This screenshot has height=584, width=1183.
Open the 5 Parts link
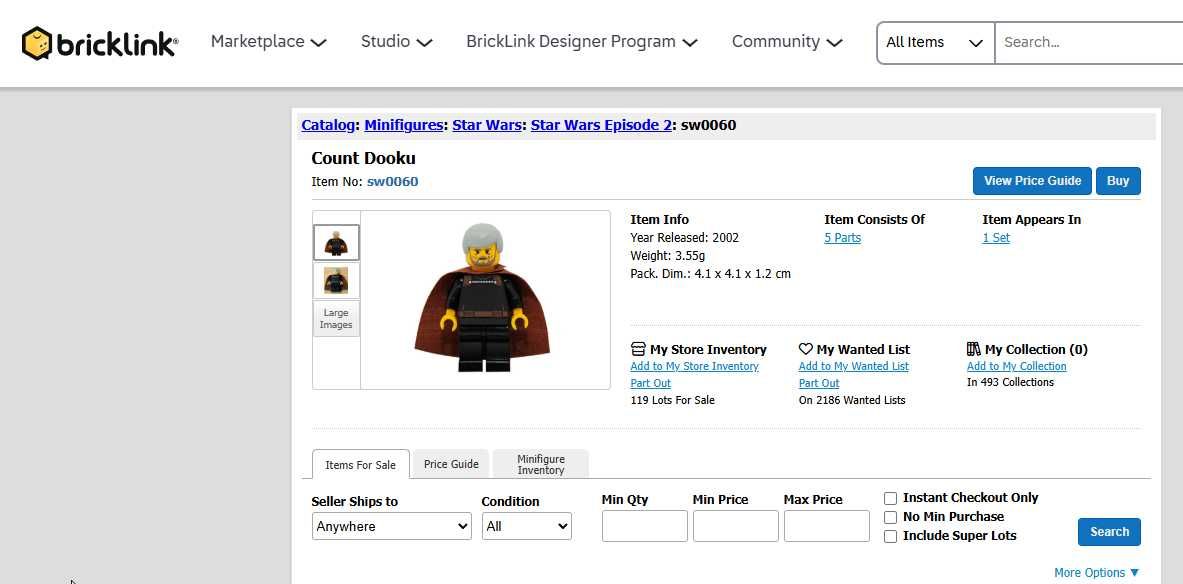point(842,238)
